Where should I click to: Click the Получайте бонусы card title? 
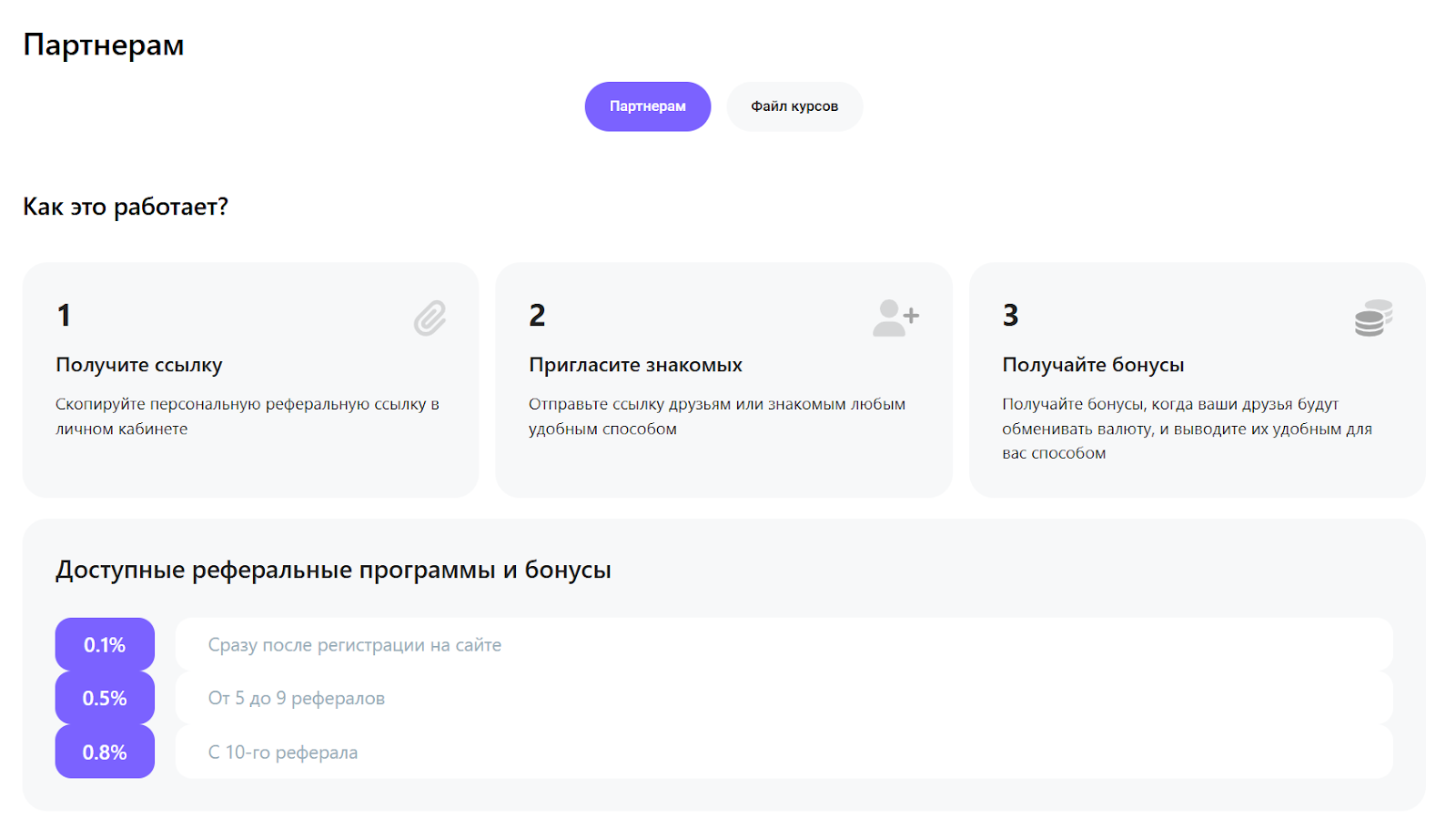coord(1093,365)
